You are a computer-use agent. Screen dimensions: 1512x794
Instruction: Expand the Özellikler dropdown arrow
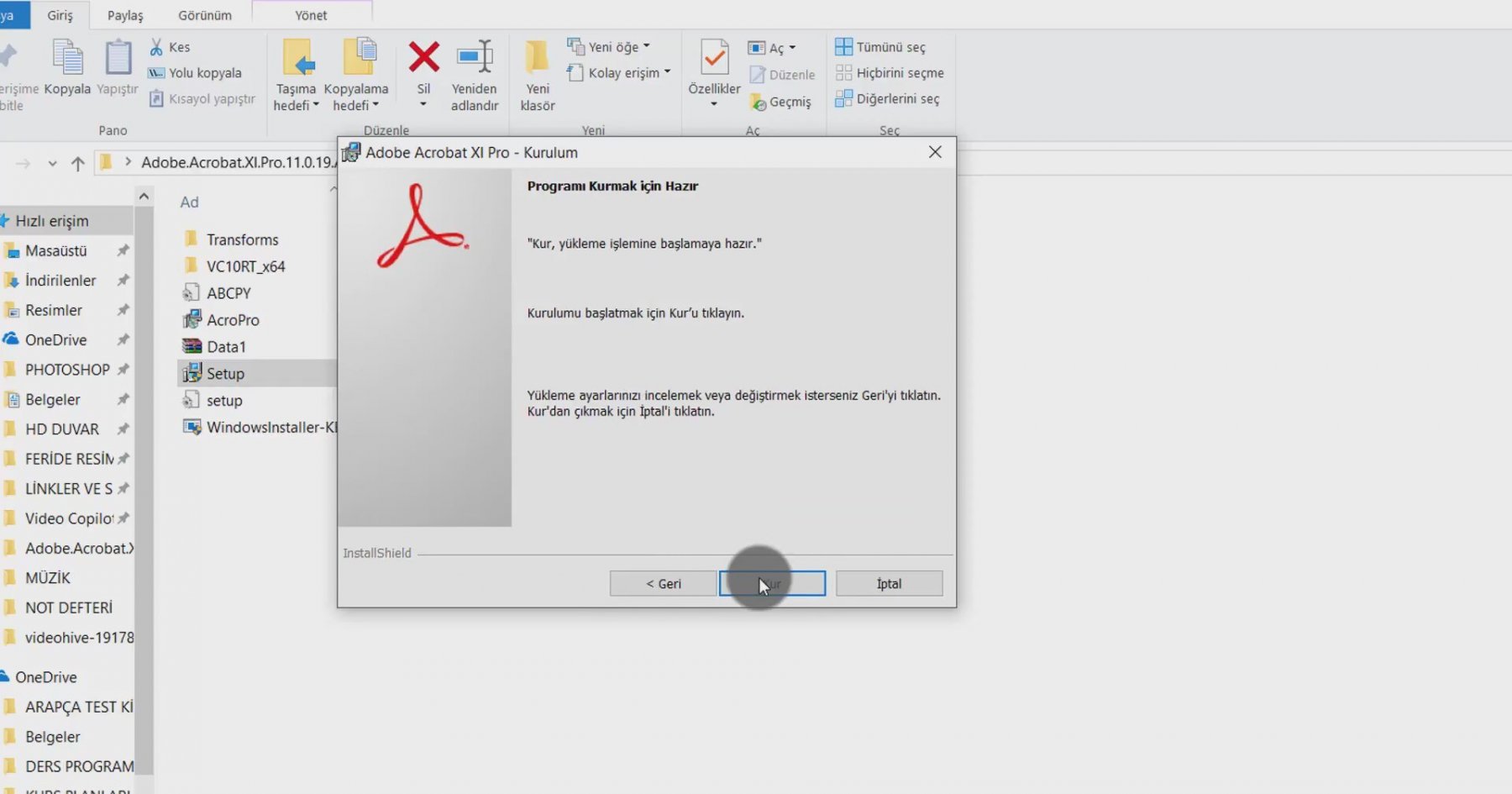(714, 105)
